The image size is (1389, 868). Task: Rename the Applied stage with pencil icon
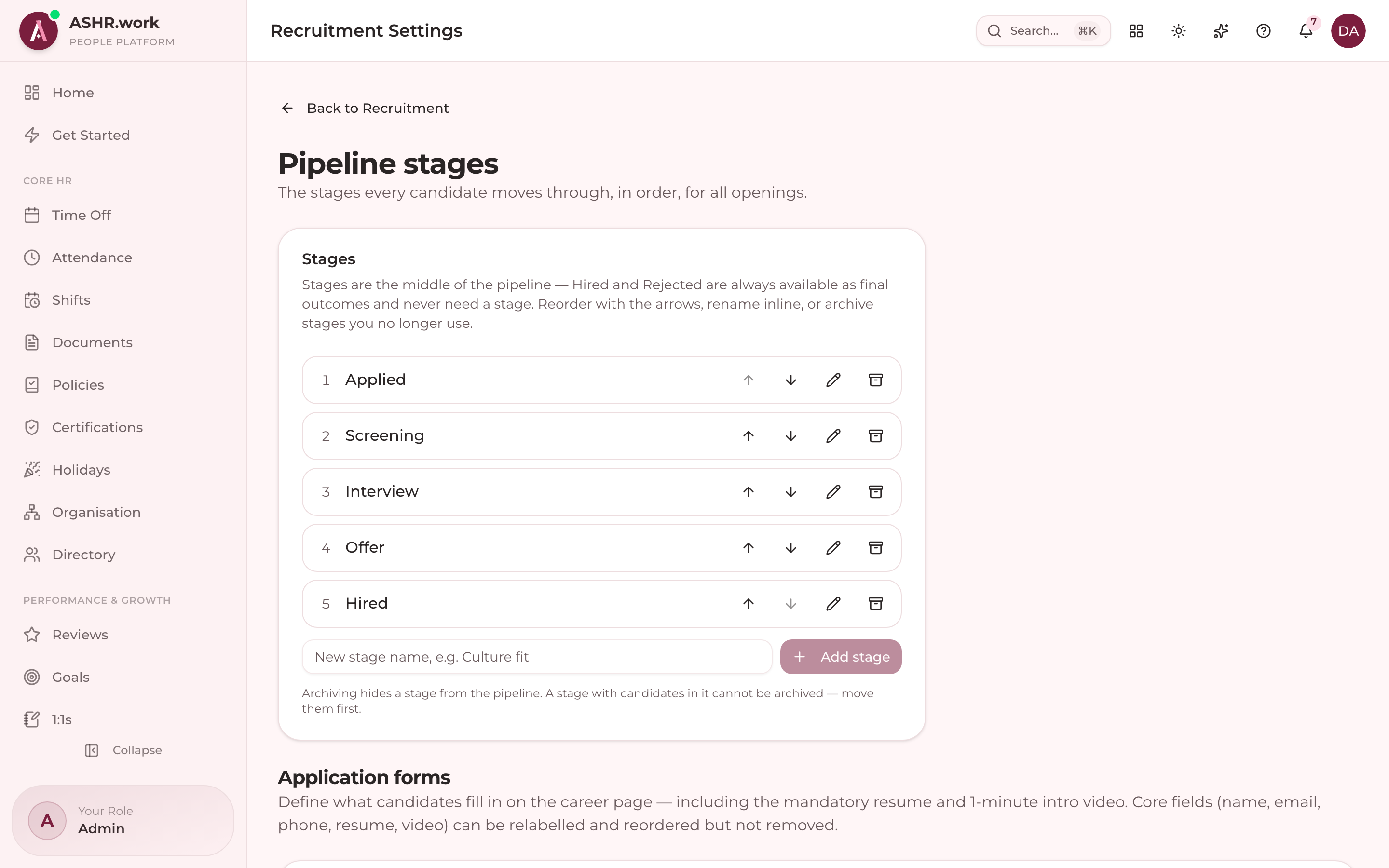833,380
